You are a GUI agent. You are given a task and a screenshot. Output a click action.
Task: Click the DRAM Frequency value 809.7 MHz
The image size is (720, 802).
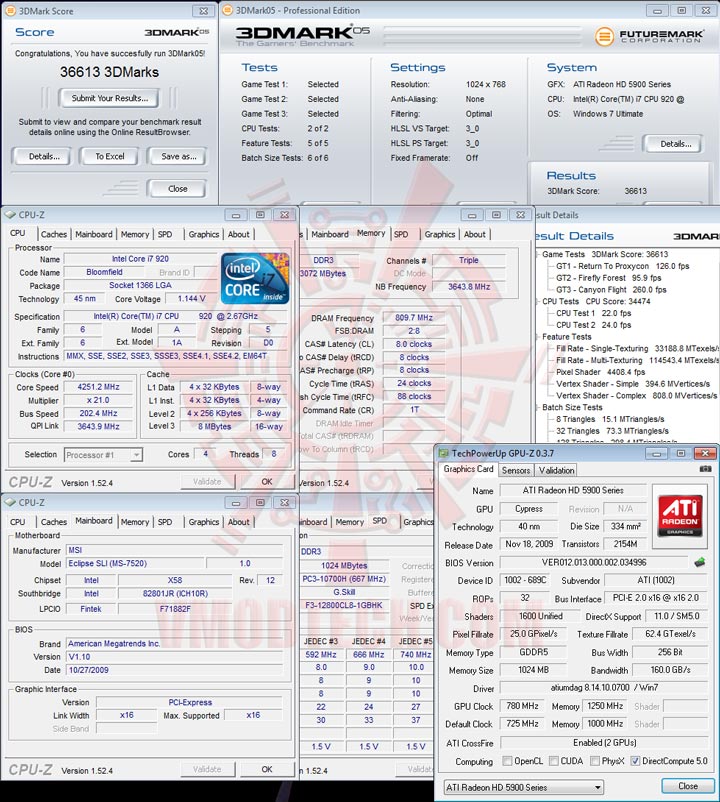pyautogui.click(x=414, y=318)
